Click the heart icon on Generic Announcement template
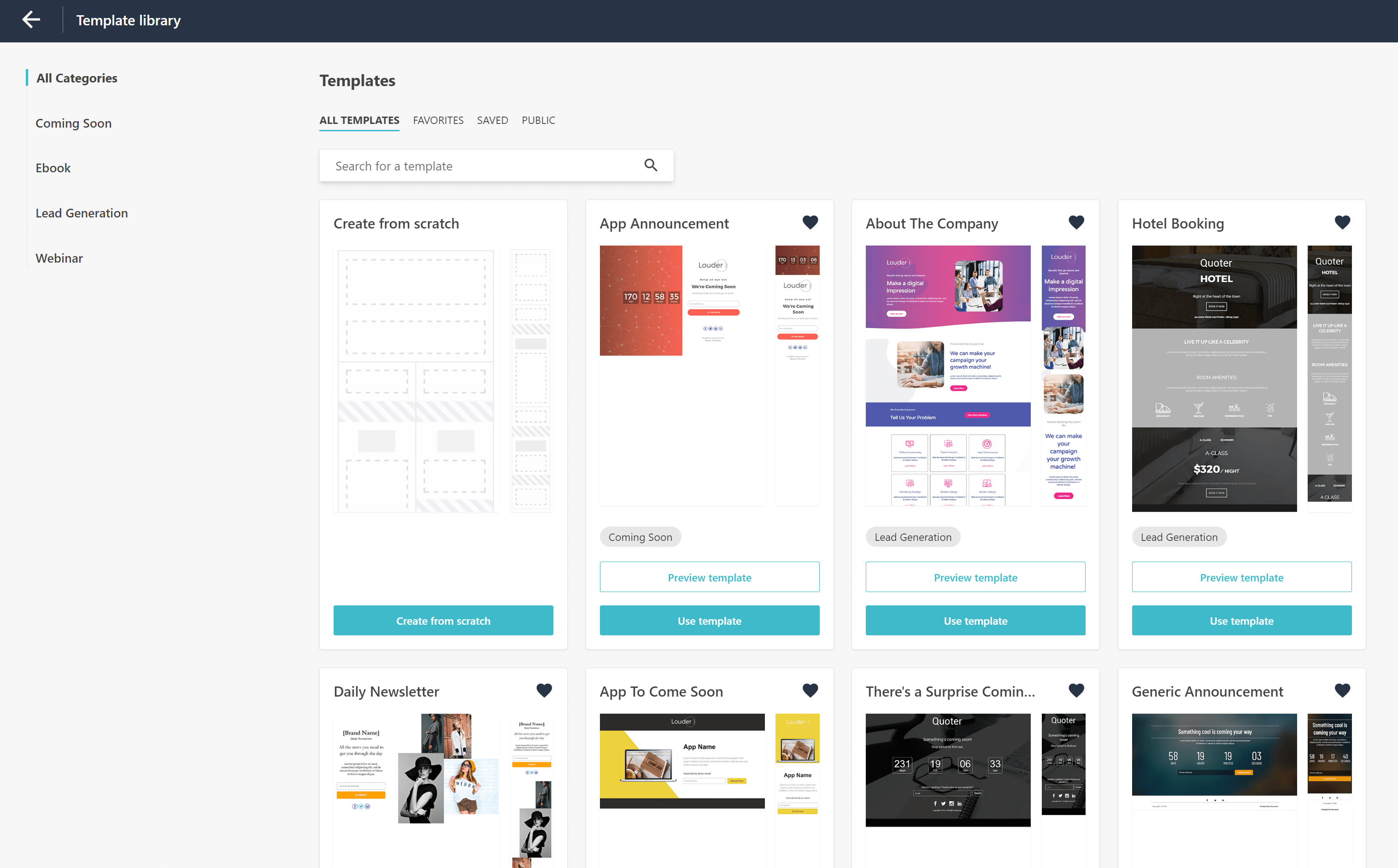 [x=1343, y=691]
